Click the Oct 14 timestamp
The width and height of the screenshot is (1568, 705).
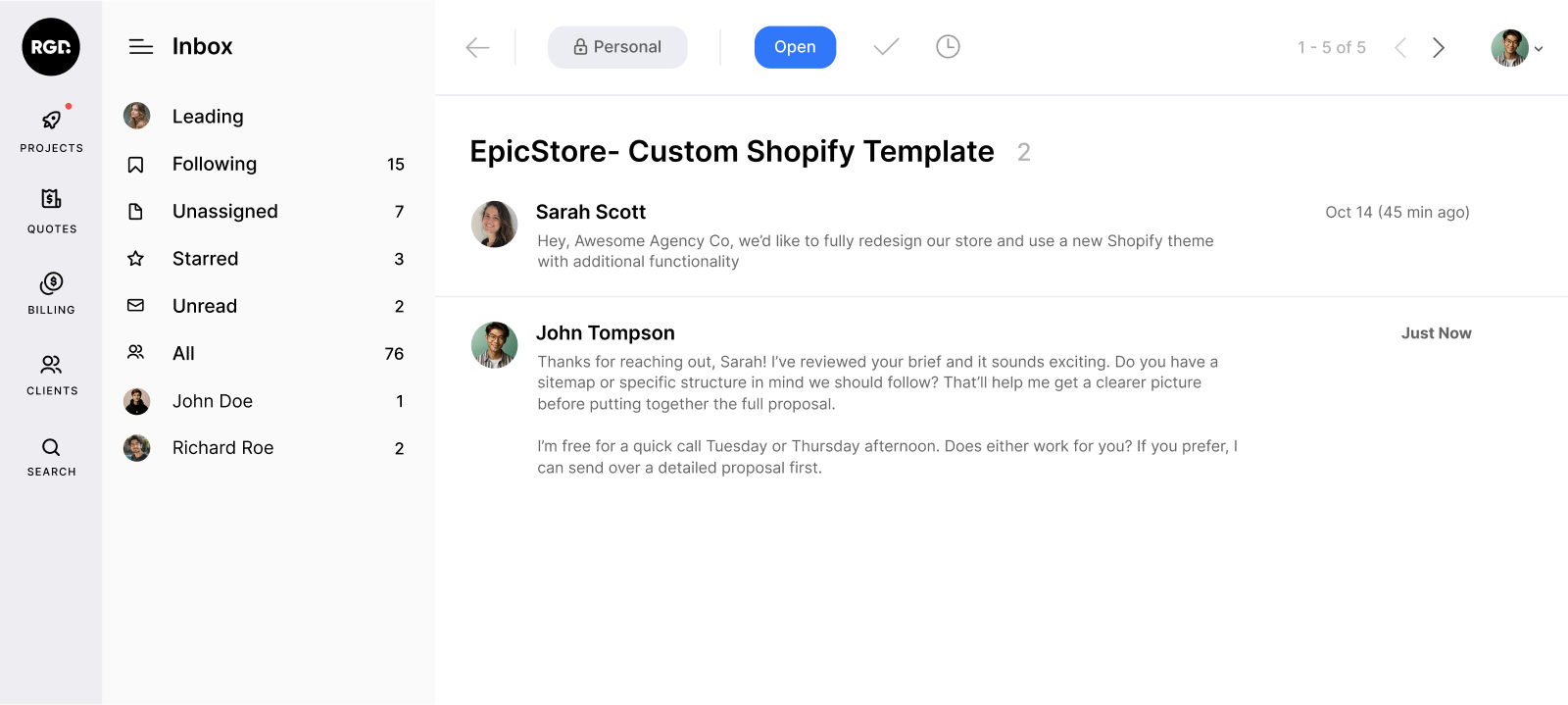point(1397,212)
